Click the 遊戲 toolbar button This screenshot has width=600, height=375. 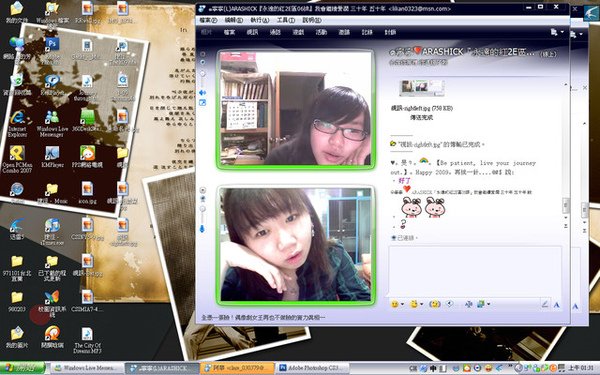[x=298, y=32]
